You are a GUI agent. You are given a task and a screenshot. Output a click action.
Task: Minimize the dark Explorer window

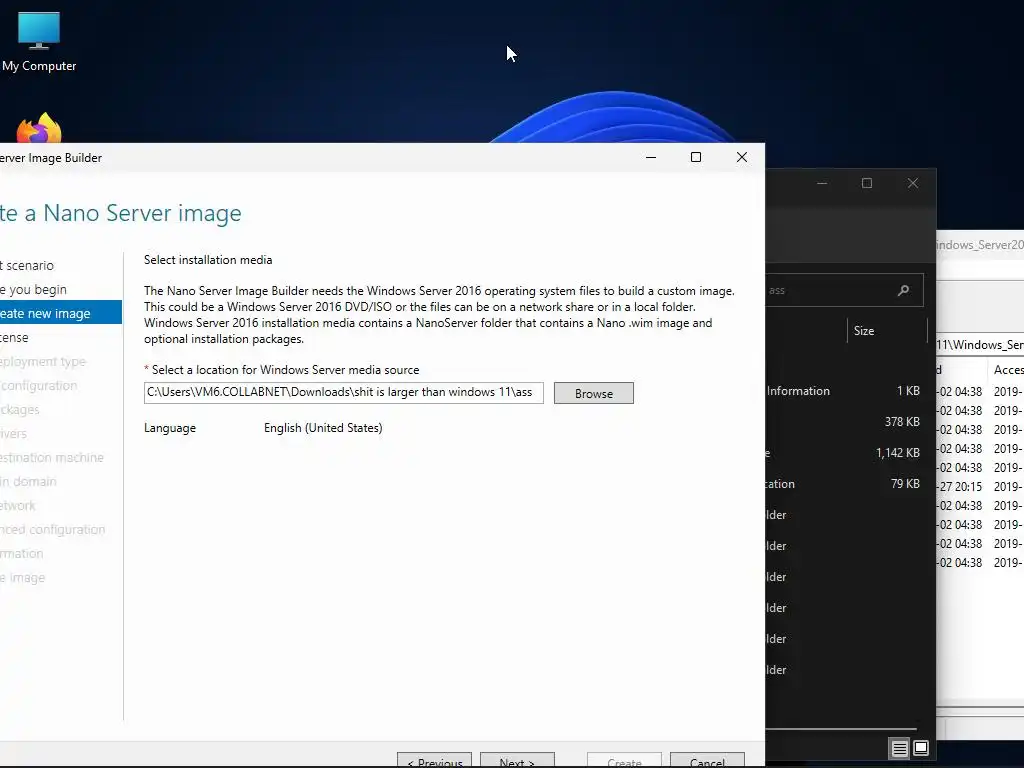click(822, 184)
